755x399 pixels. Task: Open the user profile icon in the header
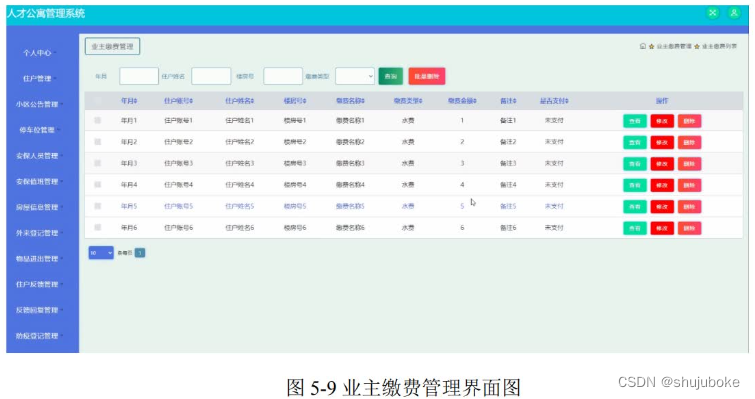point(734,13)
